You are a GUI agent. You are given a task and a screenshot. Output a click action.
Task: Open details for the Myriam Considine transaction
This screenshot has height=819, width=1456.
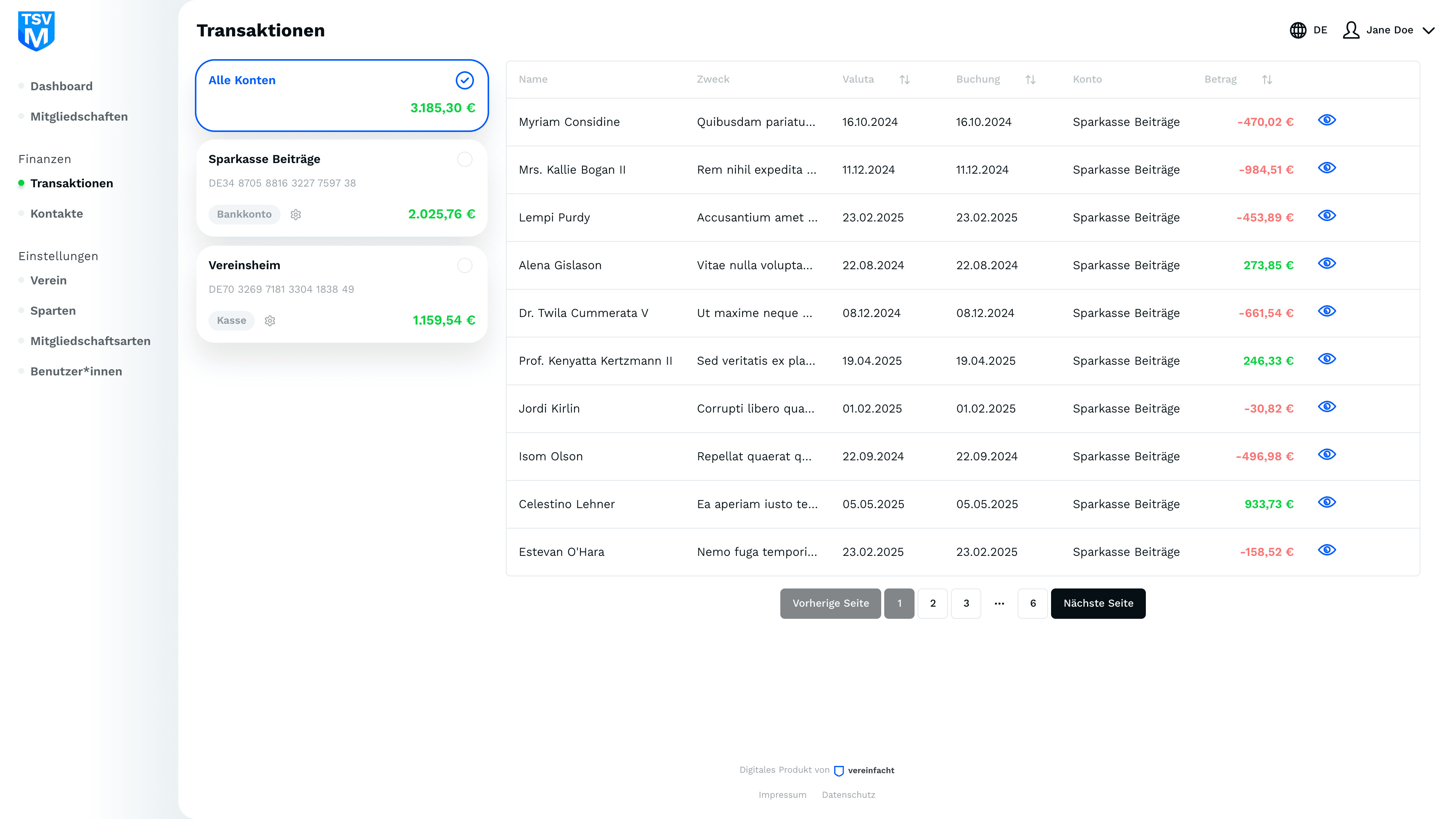click(1326, 121)
